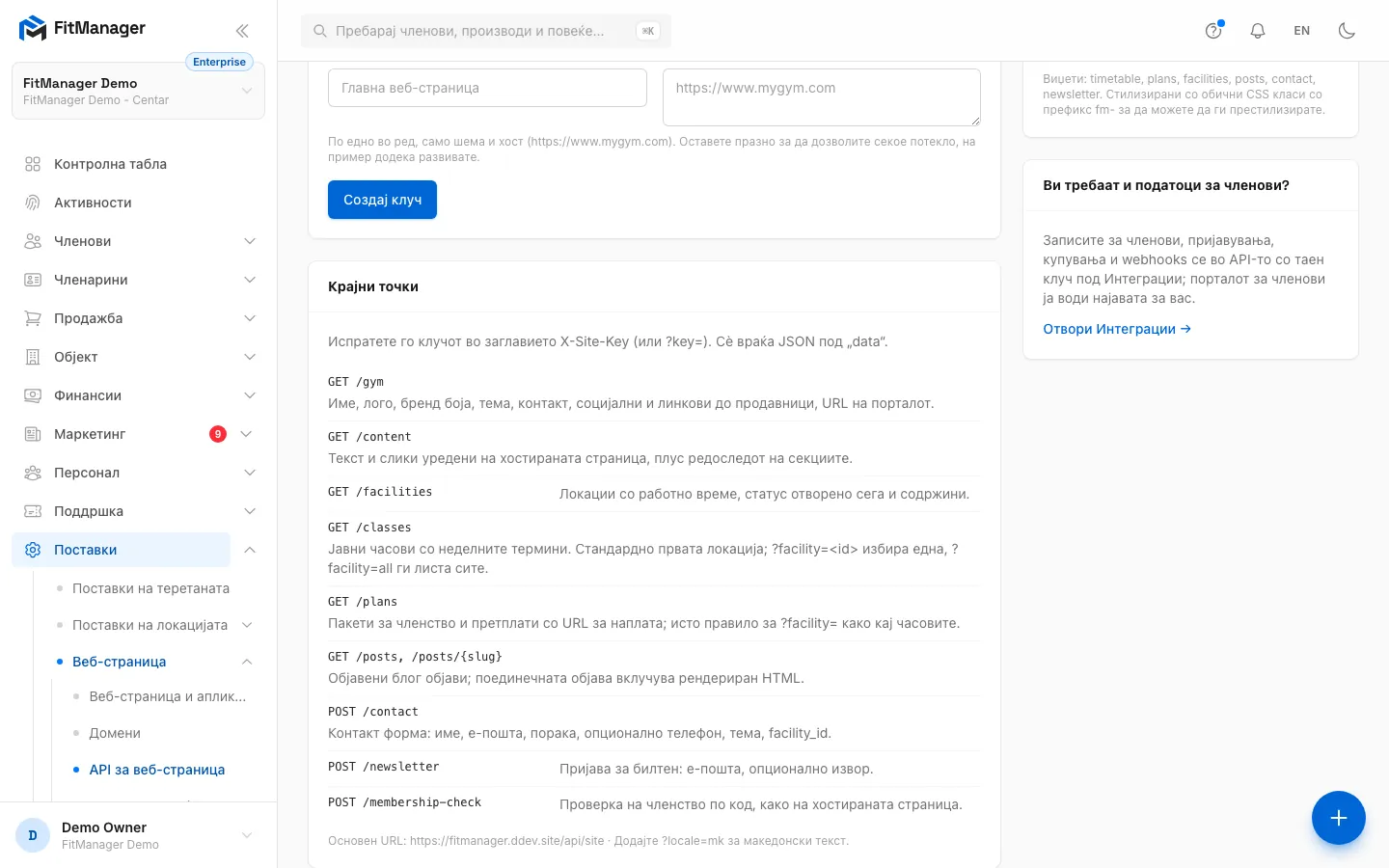Viewport: 1389px width, 868px height.
Task: Click the Главна веб-страница name field
Action: tap(487, 88)
